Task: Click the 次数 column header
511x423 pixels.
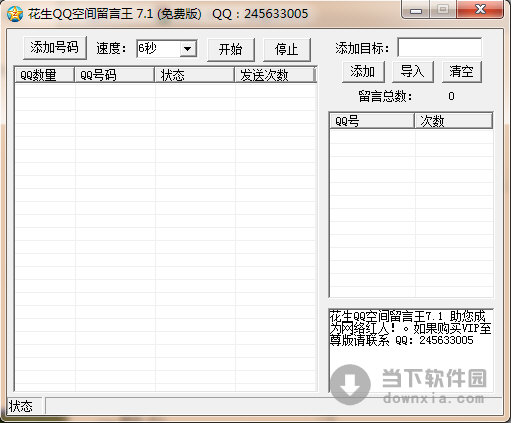Action: pyautogui.click(x=453, y=121)
